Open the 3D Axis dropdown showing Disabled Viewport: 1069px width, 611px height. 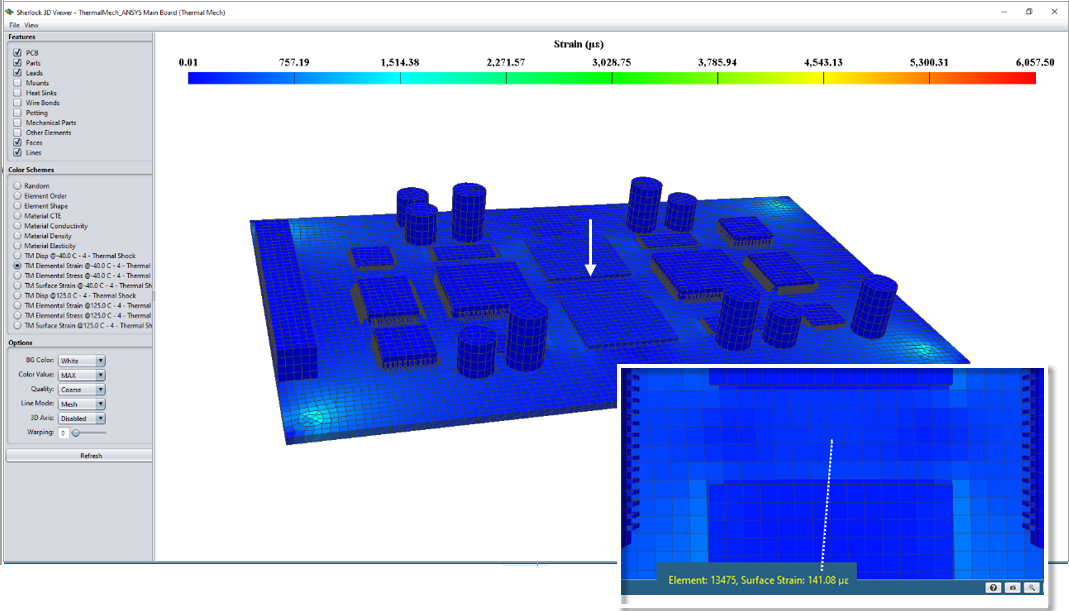[82, 418]
